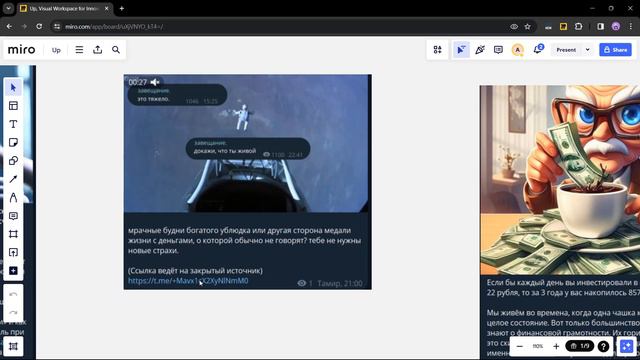This screenshot has height=360, width=640.
Task: Open more apps plus button in toolbar
Action: point(13,271)
